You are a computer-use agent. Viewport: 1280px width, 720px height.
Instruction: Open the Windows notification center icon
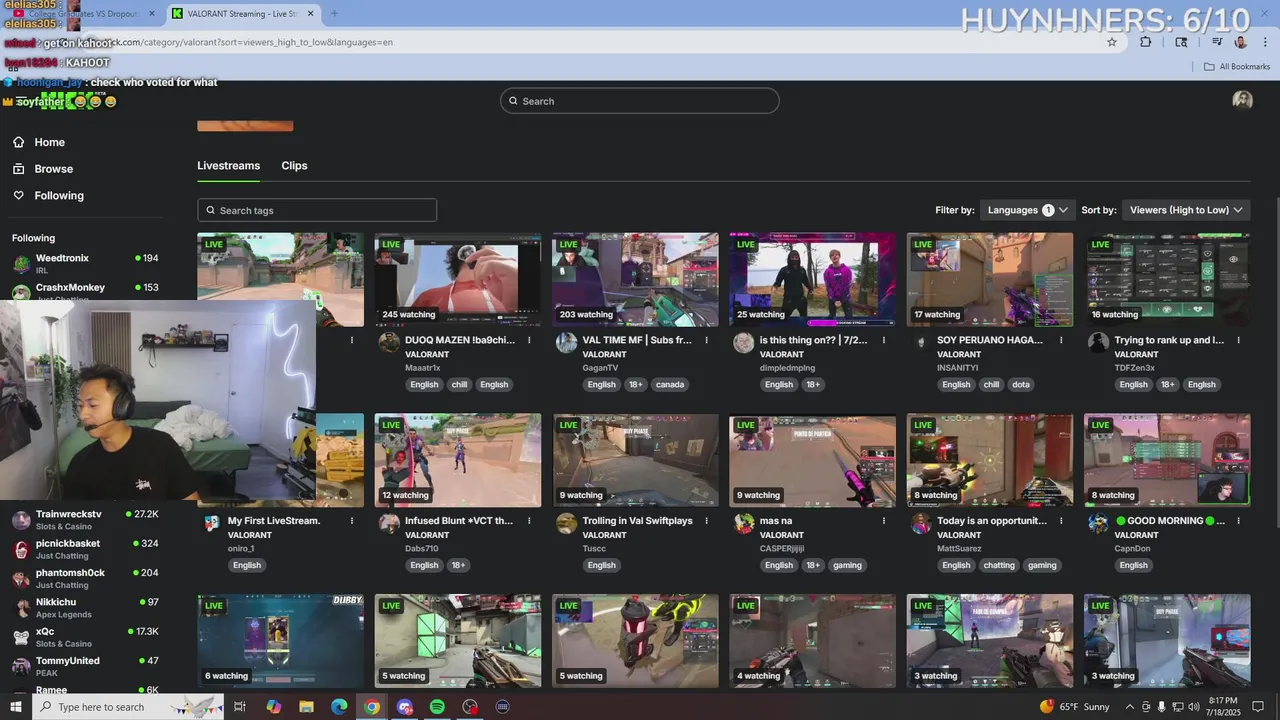[1258, 707]
